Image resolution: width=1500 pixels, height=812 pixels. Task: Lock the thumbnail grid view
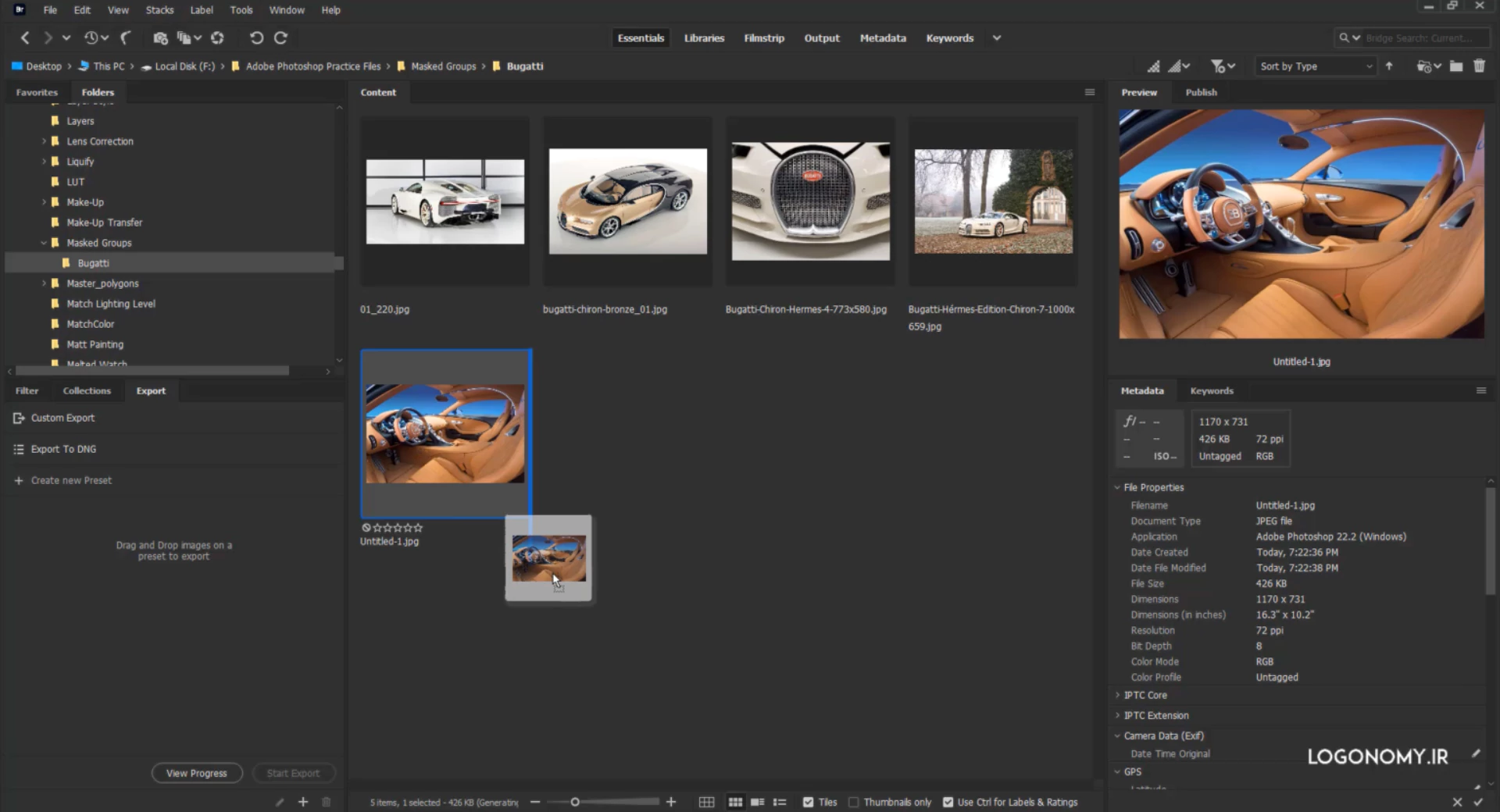[706, 802]
